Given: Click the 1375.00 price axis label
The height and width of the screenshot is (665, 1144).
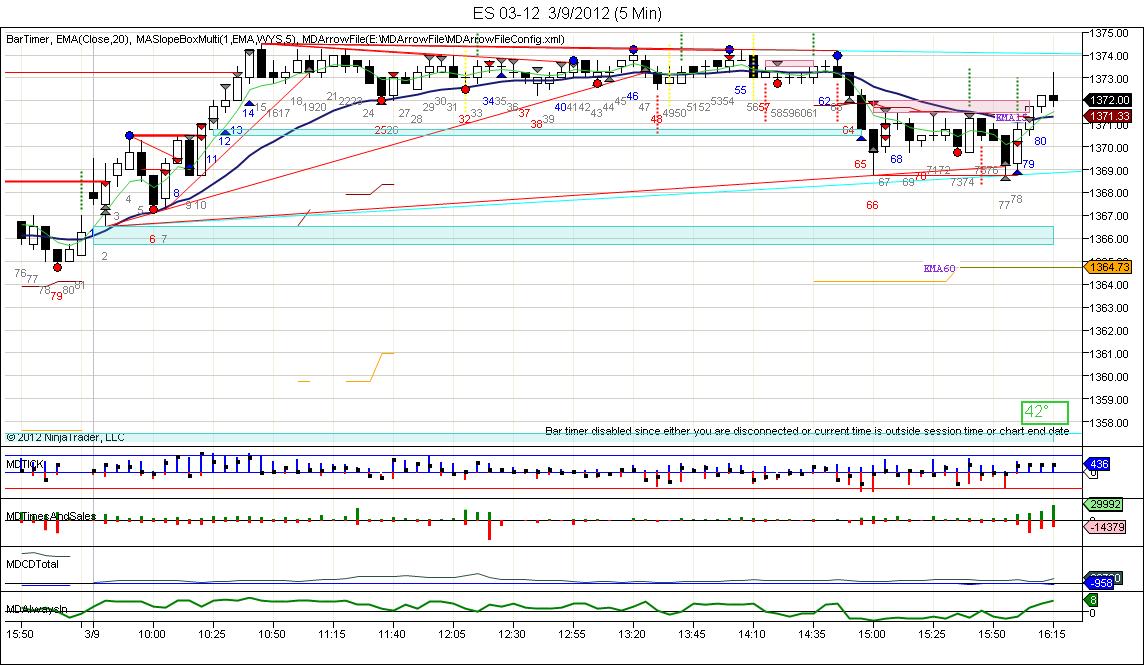Looking at the screenshot, I should [x=1110, y=33].
